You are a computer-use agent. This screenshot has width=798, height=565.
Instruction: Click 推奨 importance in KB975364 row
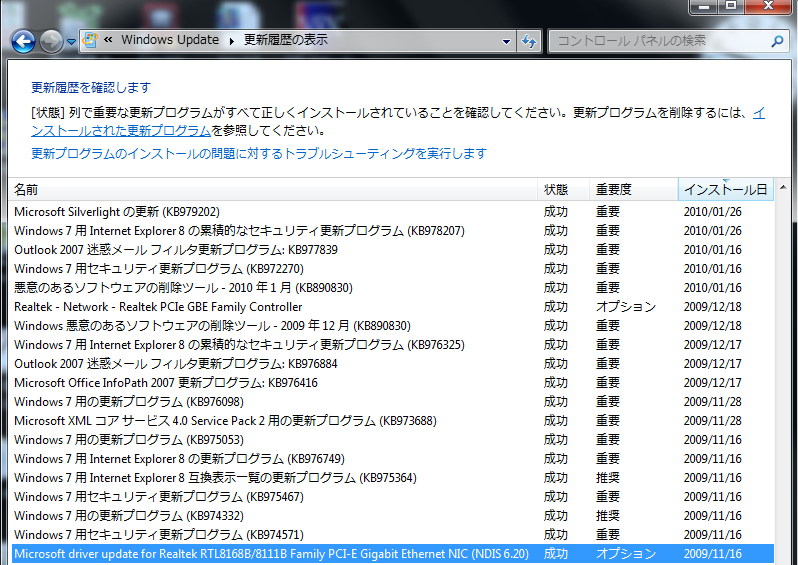[x=608, y=477]
